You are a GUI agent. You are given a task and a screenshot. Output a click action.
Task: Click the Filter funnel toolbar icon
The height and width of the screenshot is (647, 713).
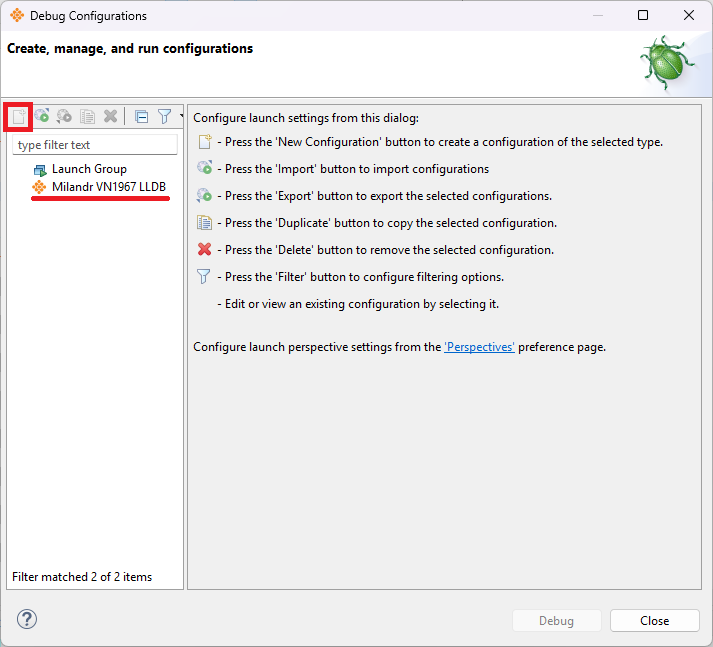[164, 116]
